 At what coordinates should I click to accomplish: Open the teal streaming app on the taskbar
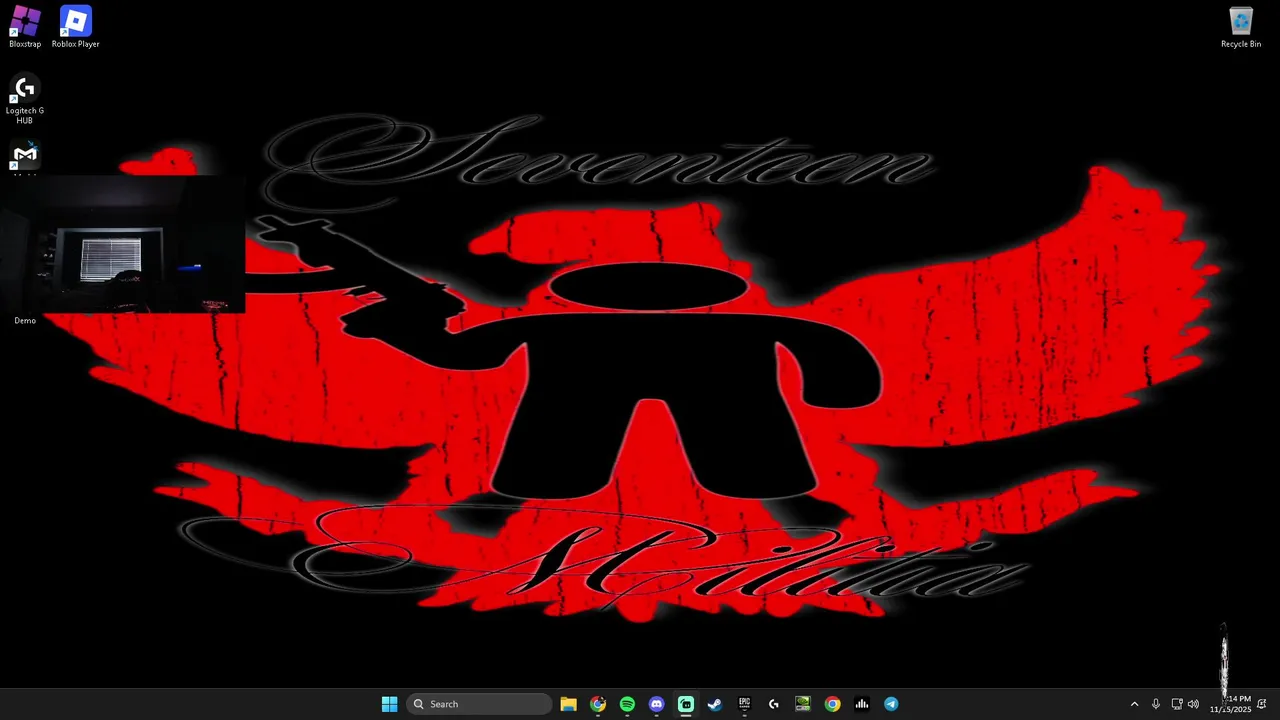click(686, 704)
